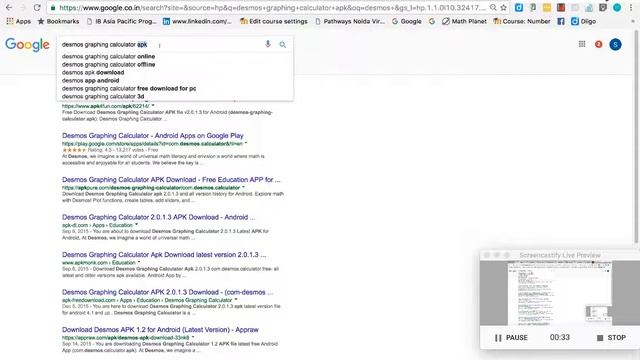
Task: Open 'APK 2.0.1.3 Download - (com-desmos' result
Action: click(x=168, y=292)
